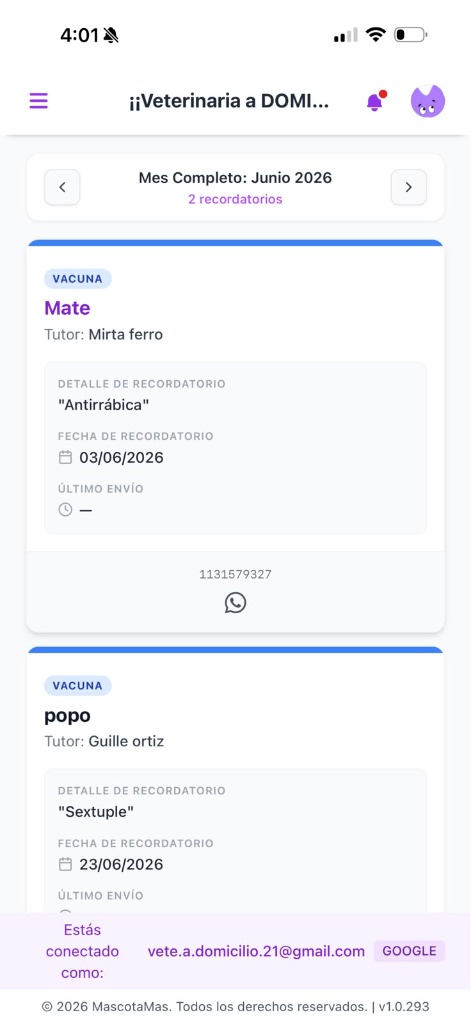Select the Mes Completo: Junio 2026 label
Viewport: 471px width, 1024px height.
pyautogui.click(x=235, y=178)
